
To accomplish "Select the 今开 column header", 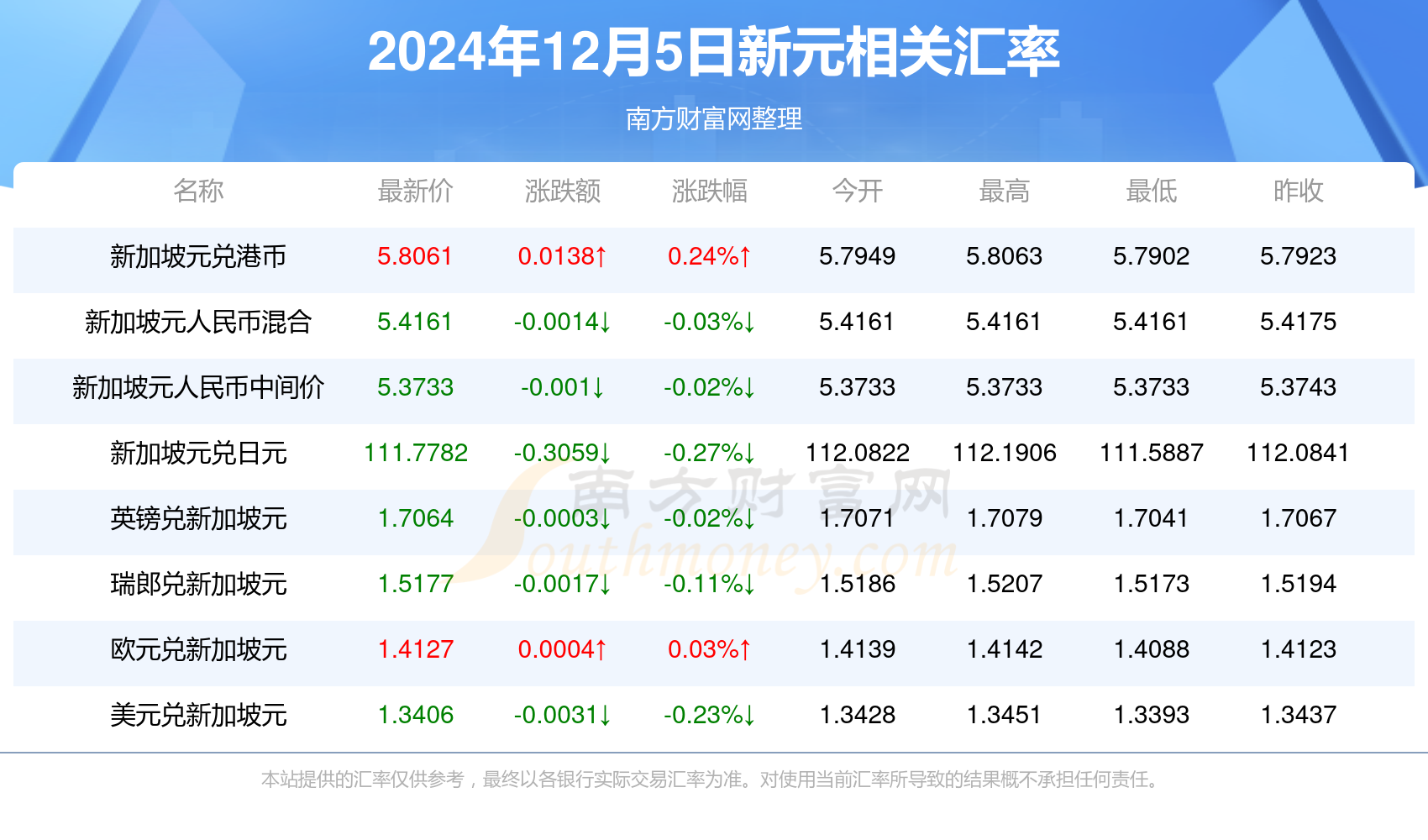I will (x=858, y=191).
